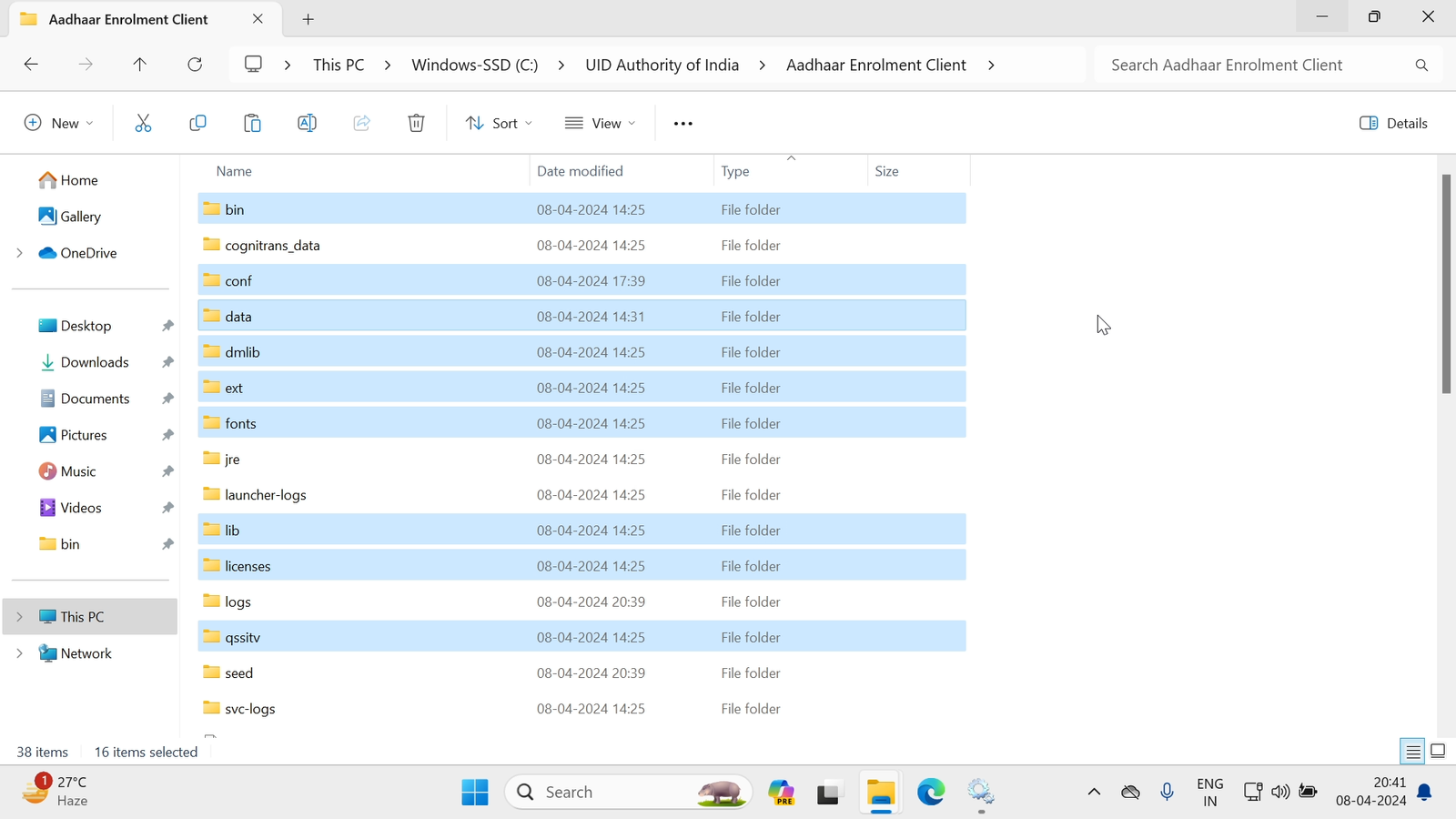
Task: Sort by Size column header
Action: point(886,171)
